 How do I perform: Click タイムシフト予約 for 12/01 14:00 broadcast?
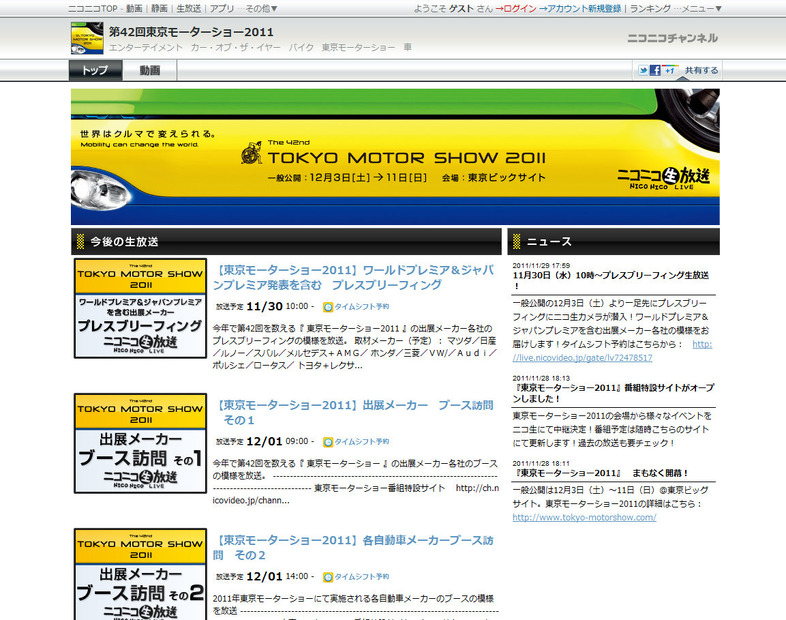pyautogui.click(x=361, y=577)
